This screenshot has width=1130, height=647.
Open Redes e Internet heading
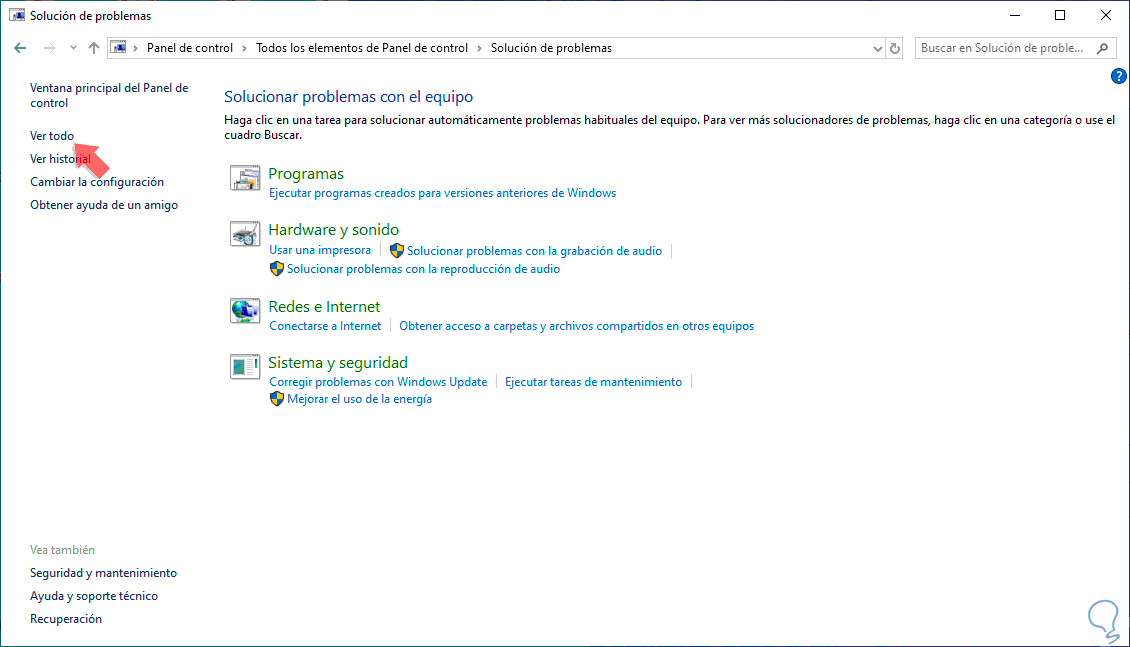[x=324, y=306]
